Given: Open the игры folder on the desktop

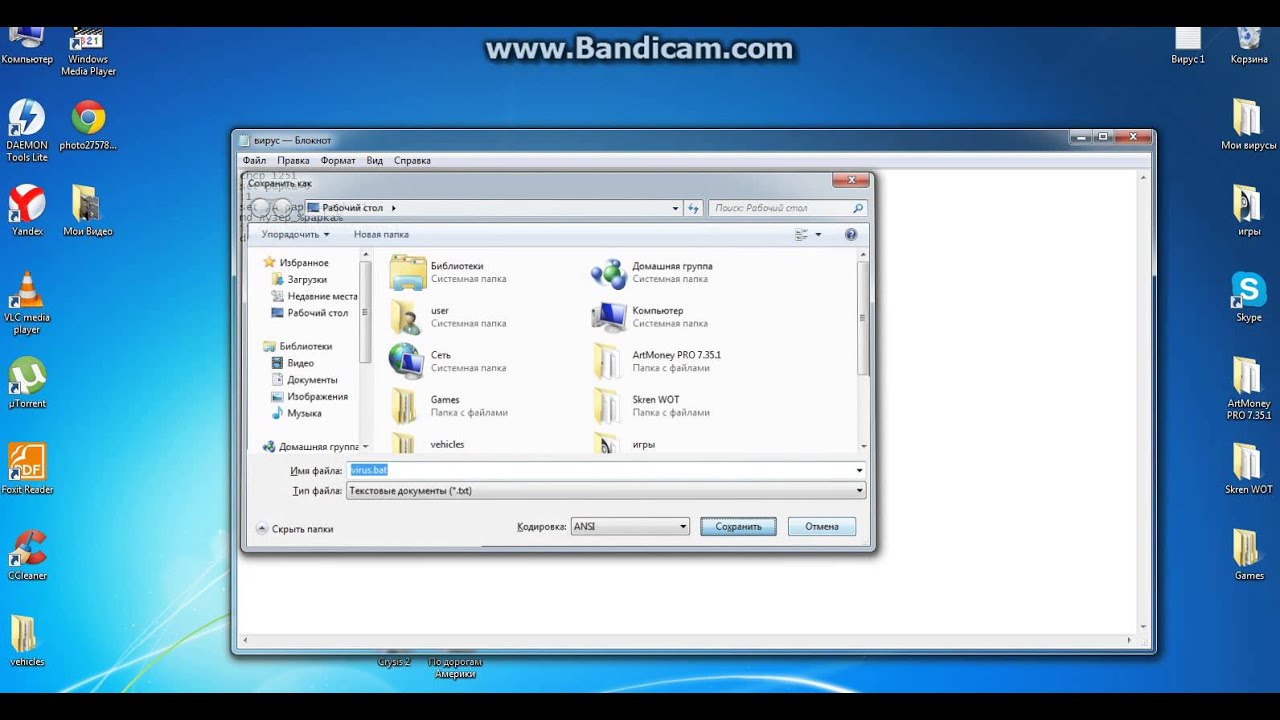Looking at the screenshot, I should pyautogui.click(x=1248, y=211).
